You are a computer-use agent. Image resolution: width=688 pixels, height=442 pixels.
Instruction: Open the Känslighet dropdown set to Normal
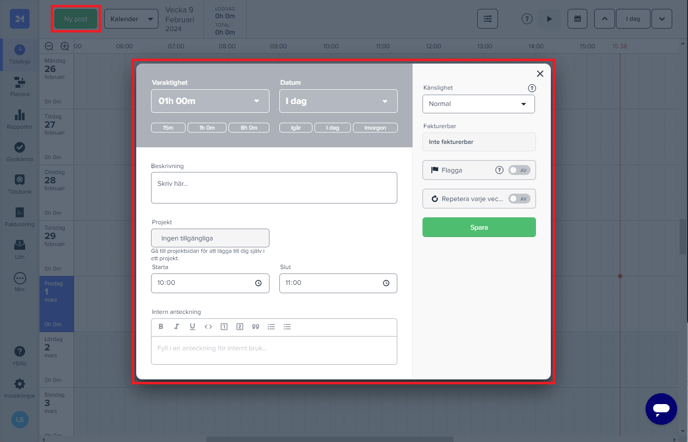click(x=479, y=104)
